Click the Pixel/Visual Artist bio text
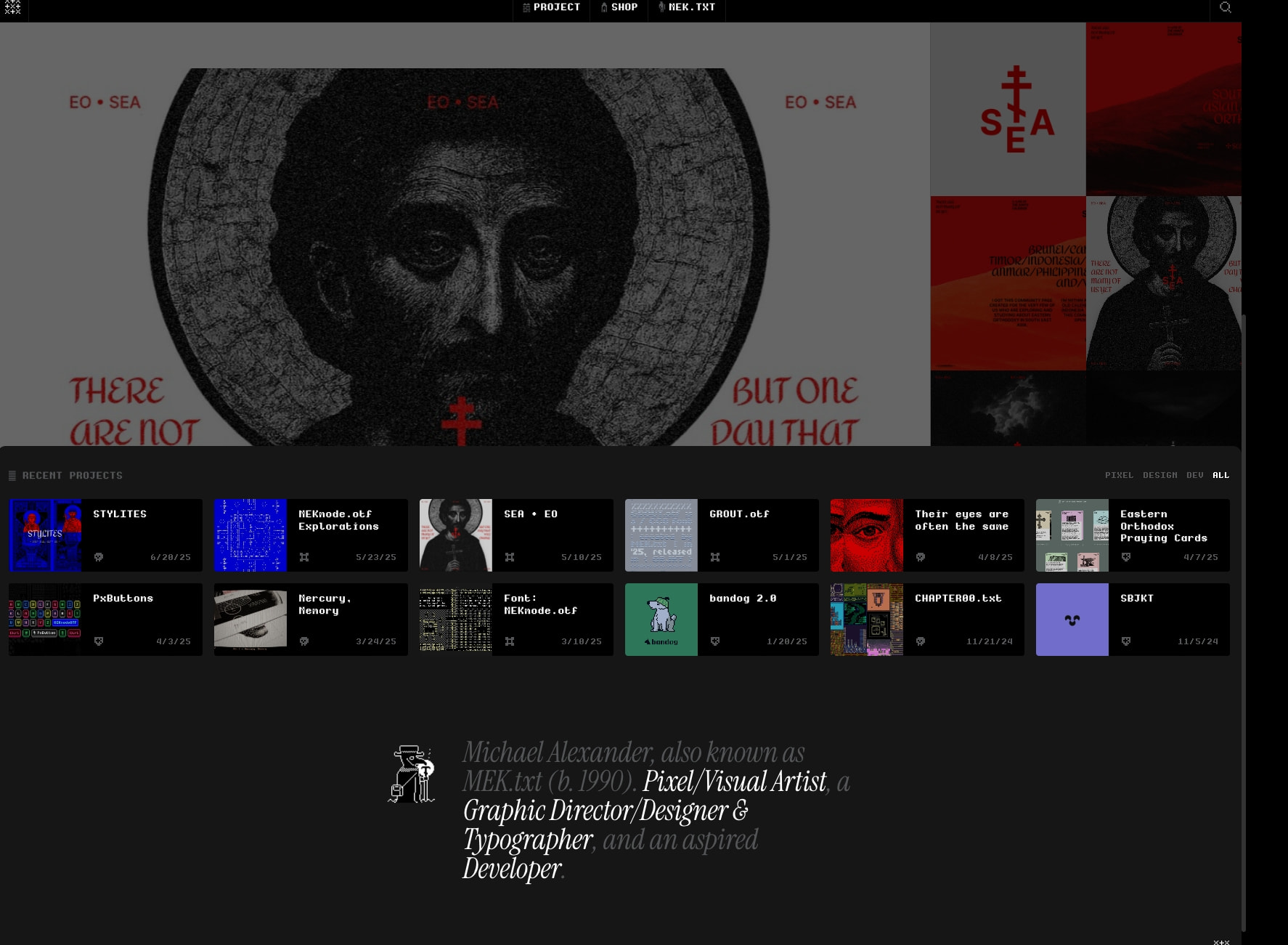The image size is (1288, 945). [735, 782]
